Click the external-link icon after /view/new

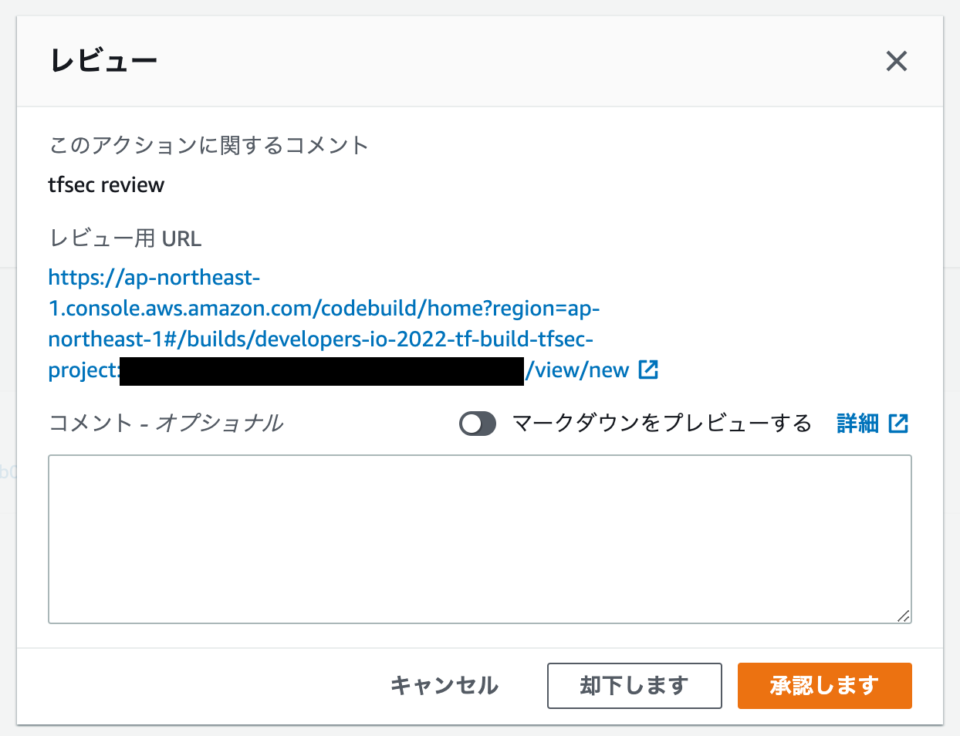[648, 370]
